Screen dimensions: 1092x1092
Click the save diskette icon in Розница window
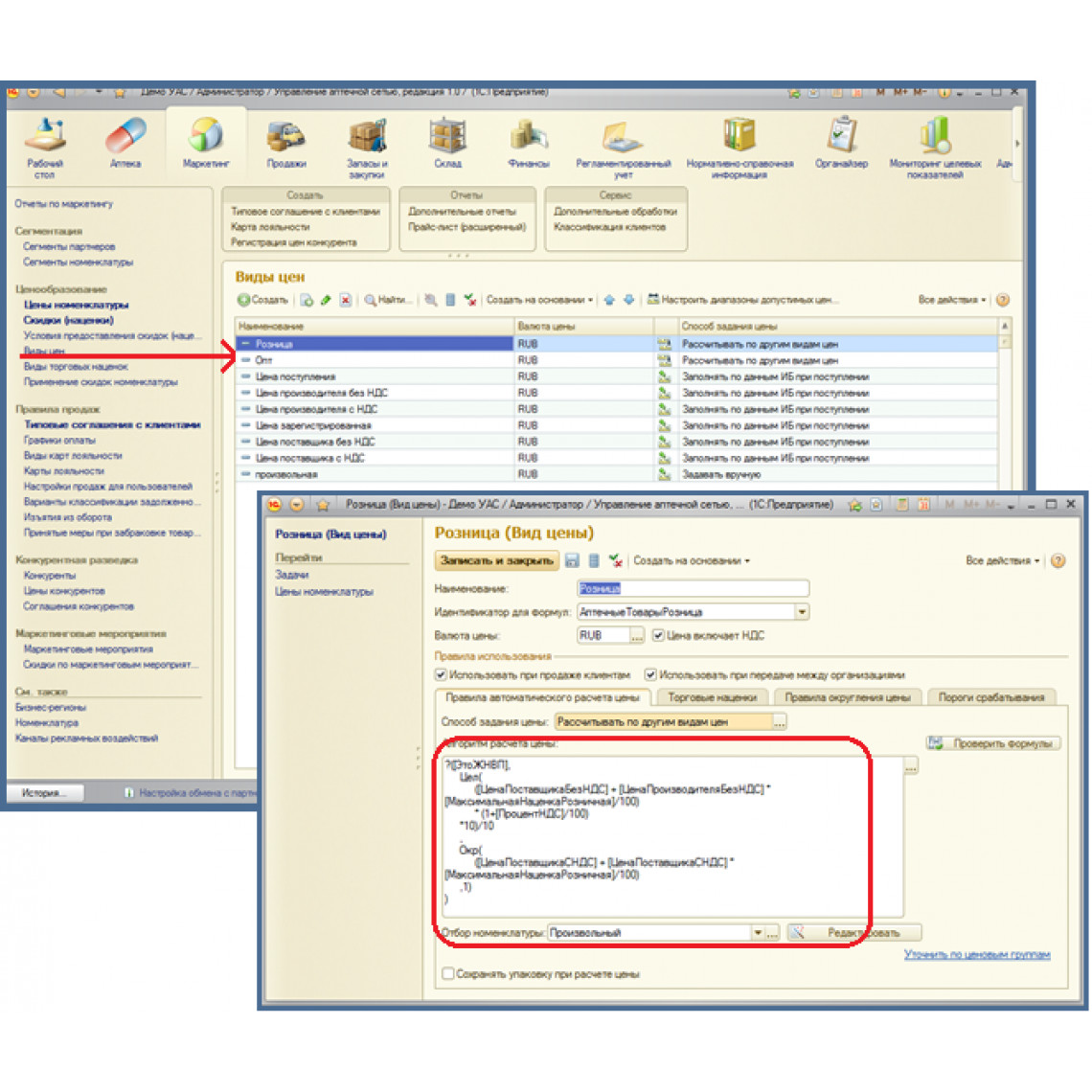click(572, 560)
